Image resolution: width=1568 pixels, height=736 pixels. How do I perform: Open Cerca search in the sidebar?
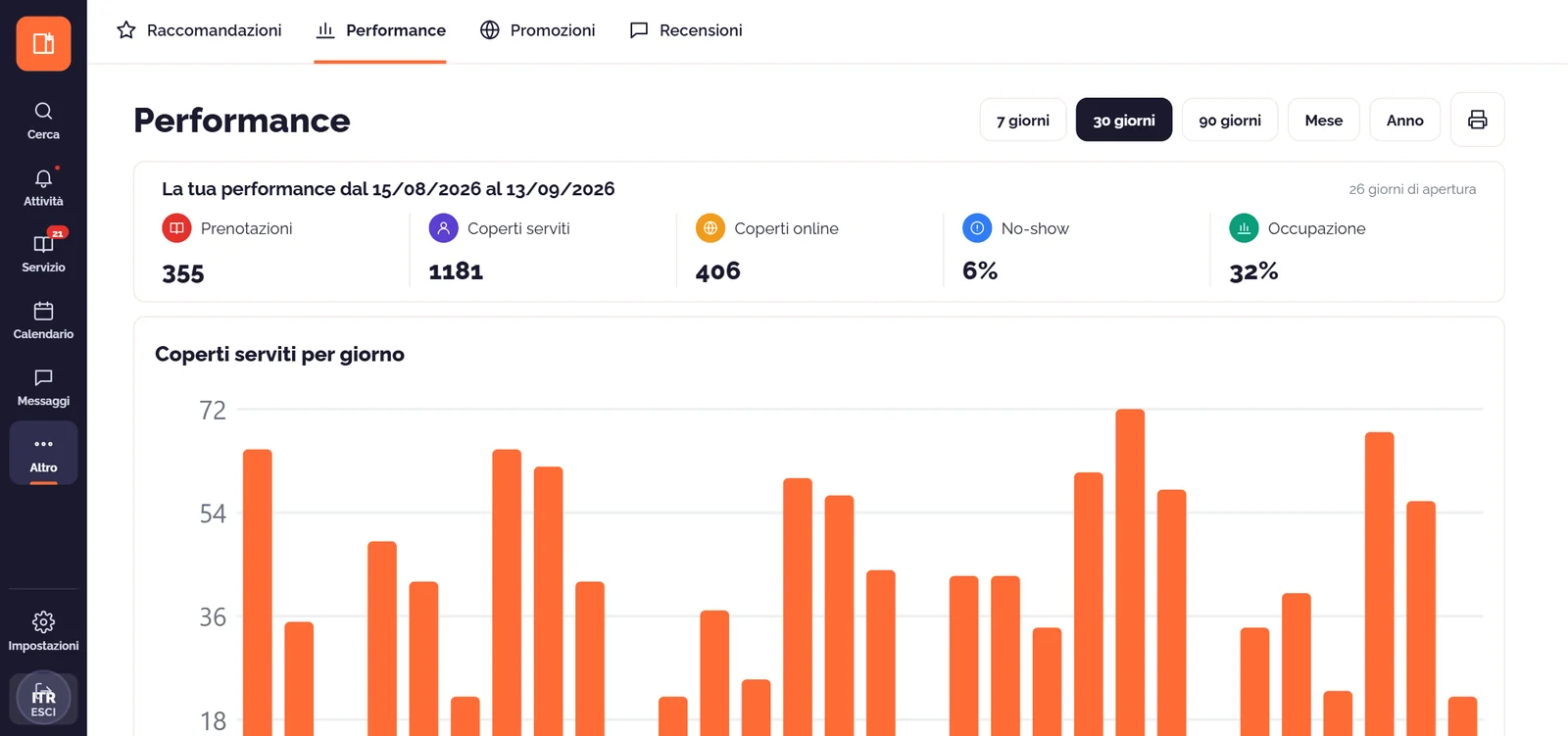43,121
